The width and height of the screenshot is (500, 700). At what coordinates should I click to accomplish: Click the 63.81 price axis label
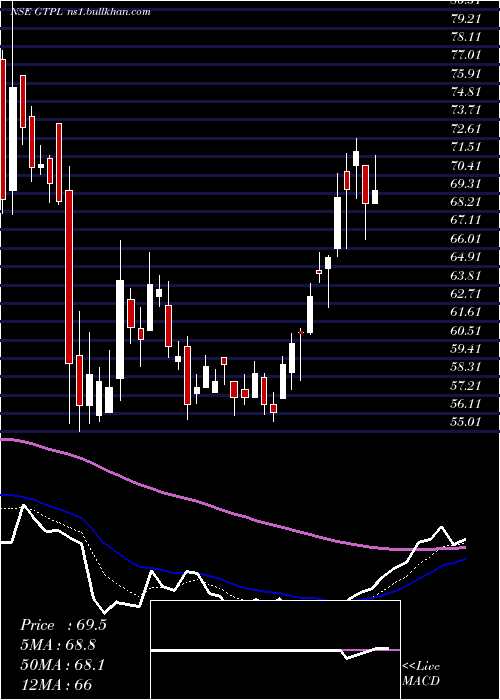[x=466, y=275]
